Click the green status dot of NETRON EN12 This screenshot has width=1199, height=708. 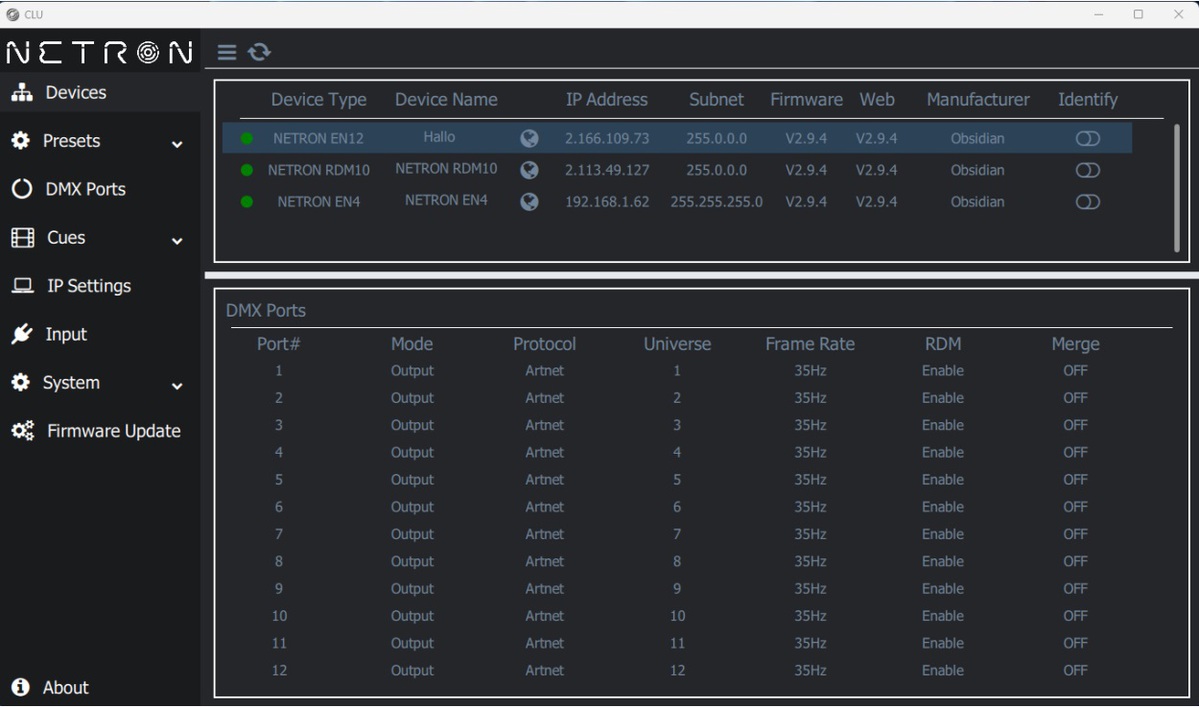(246, 138)
